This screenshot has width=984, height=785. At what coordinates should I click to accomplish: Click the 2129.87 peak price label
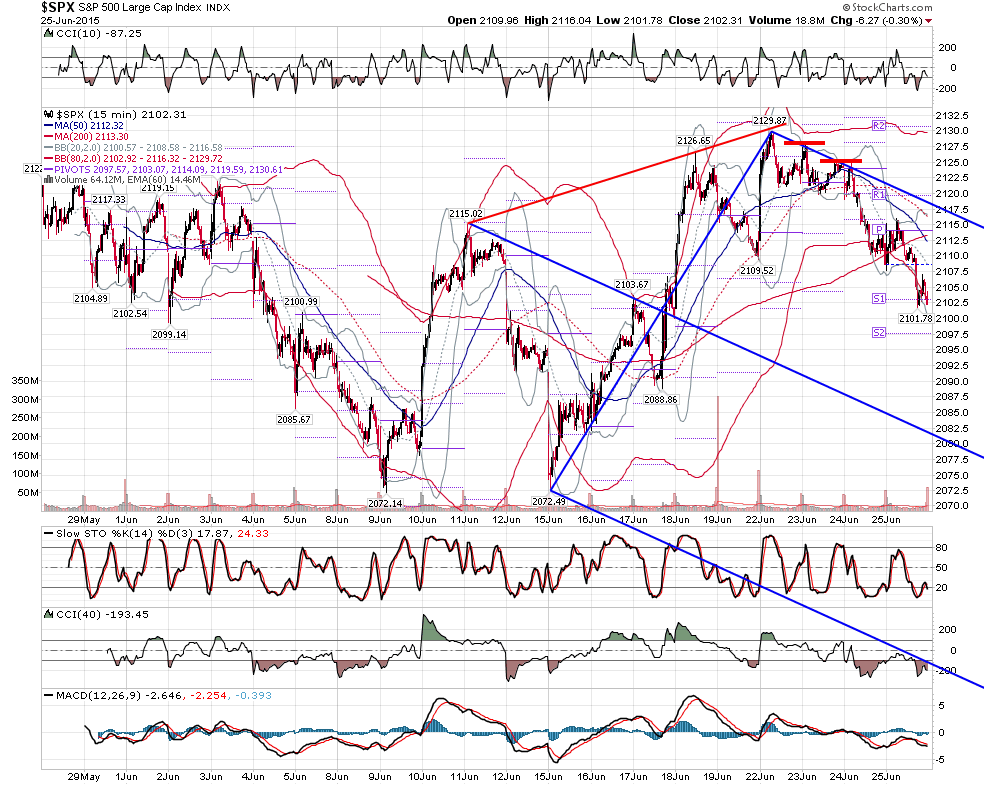pos(769,120)
